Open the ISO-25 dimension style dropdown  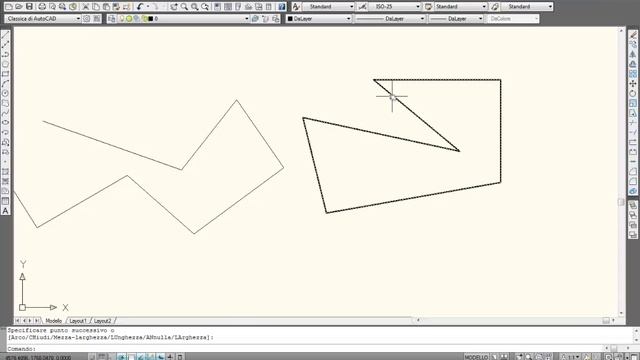point(394,7)
